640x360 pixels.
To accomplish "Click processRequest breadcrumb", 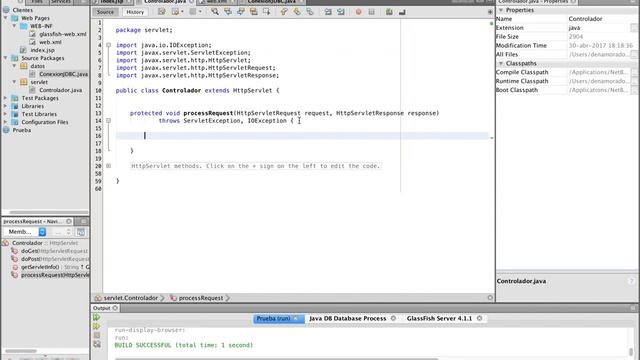I will (x=201, y=298).
